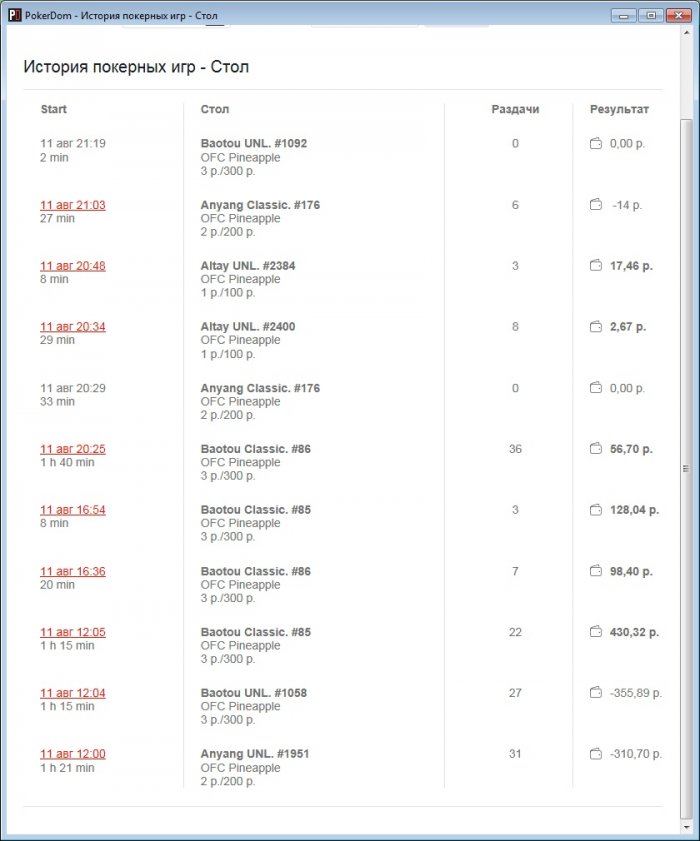This screenshot has height=841, width=700.
Task: Click wallet icon beside -355,89 р. result
Action: point(596,693)
